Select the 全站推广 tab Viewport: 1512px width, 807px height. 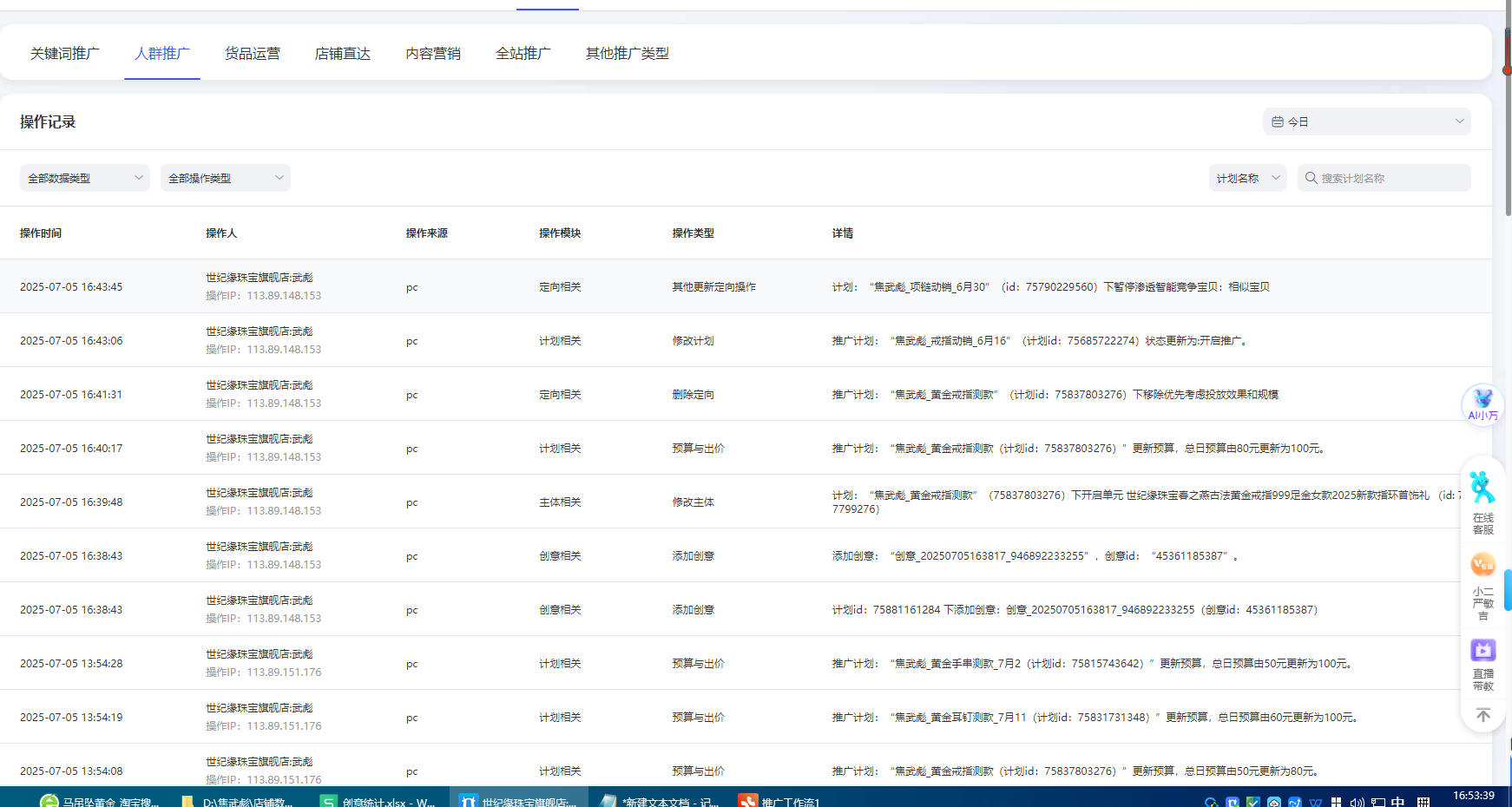pyautogui.click(x=523, y=54)
